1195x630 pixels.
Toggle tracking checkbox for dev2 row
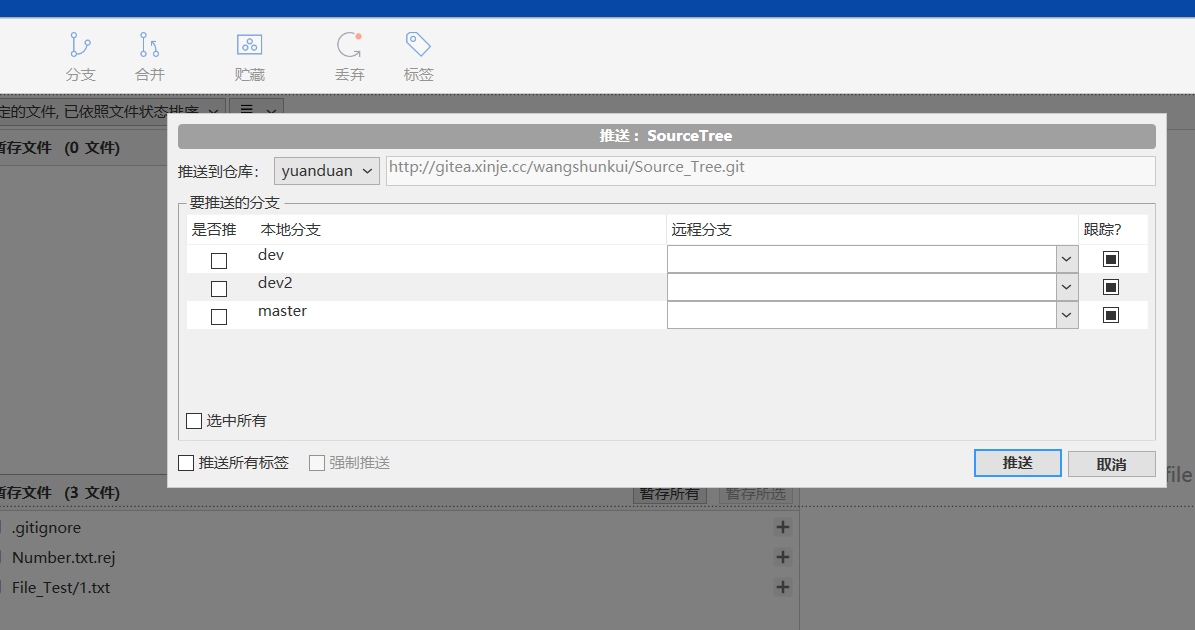[x=1111, y=287]
